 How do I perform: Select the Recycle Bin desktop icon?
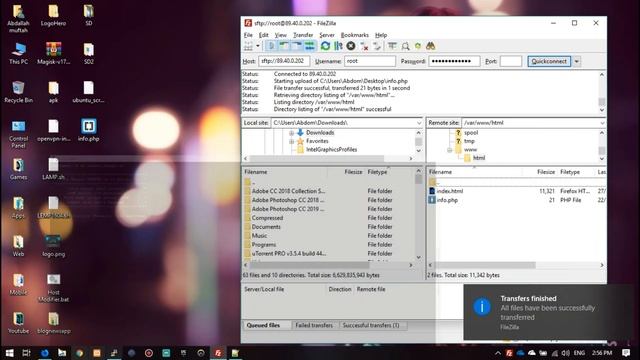pyautogui.click(x=18, y=91)
